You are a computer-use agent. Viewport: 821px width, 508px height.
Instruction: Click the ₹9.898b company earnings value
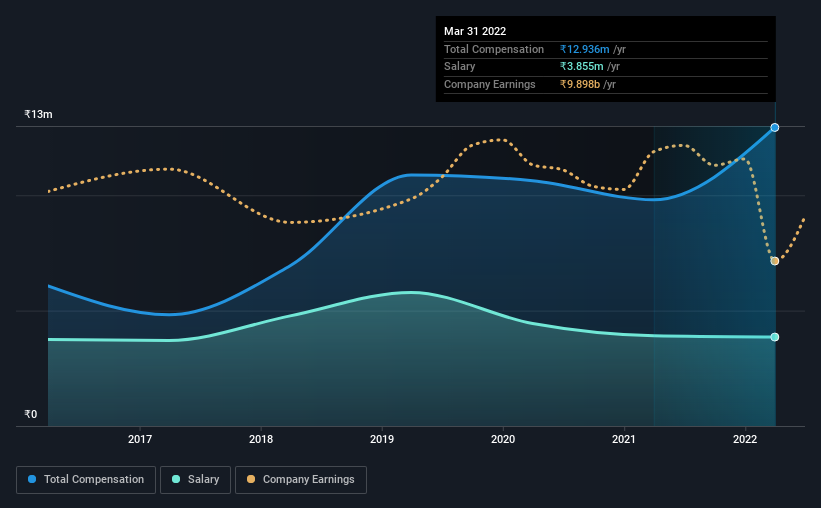coord(580,84)
